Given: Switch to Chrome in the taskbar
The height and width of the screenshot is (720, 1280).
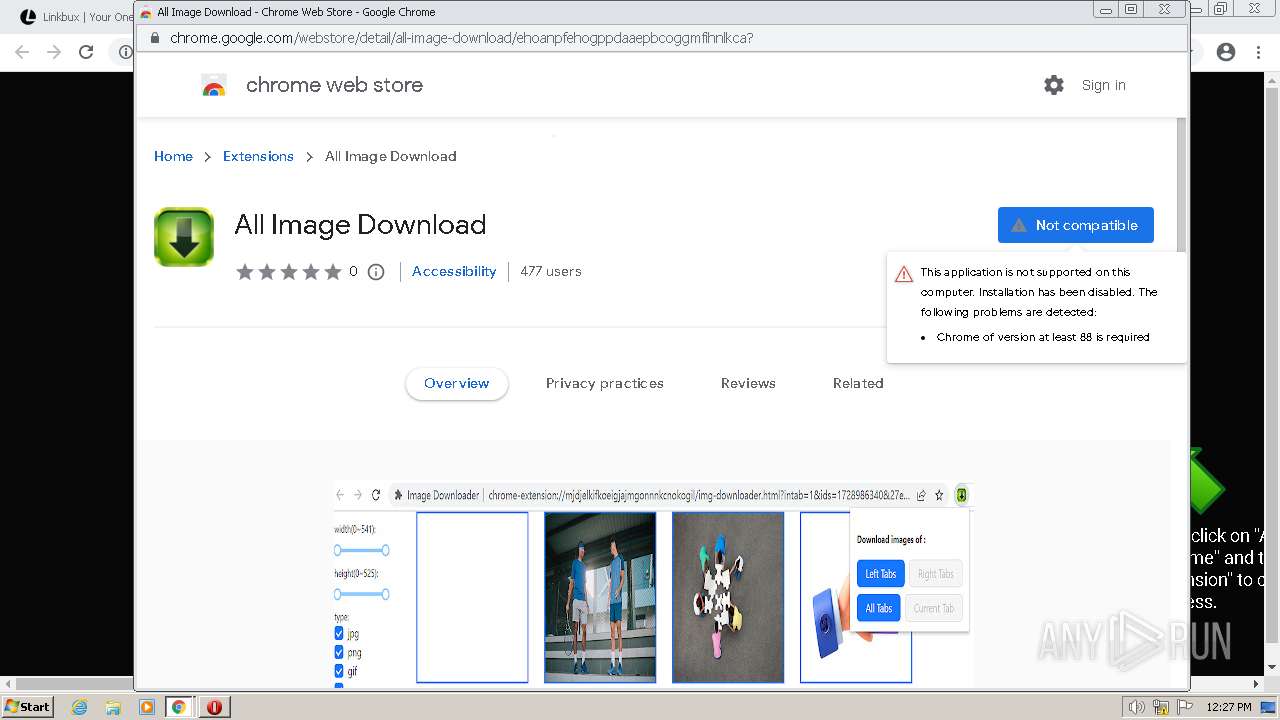Looking at the screenshot, I should [x=179, y=707].
